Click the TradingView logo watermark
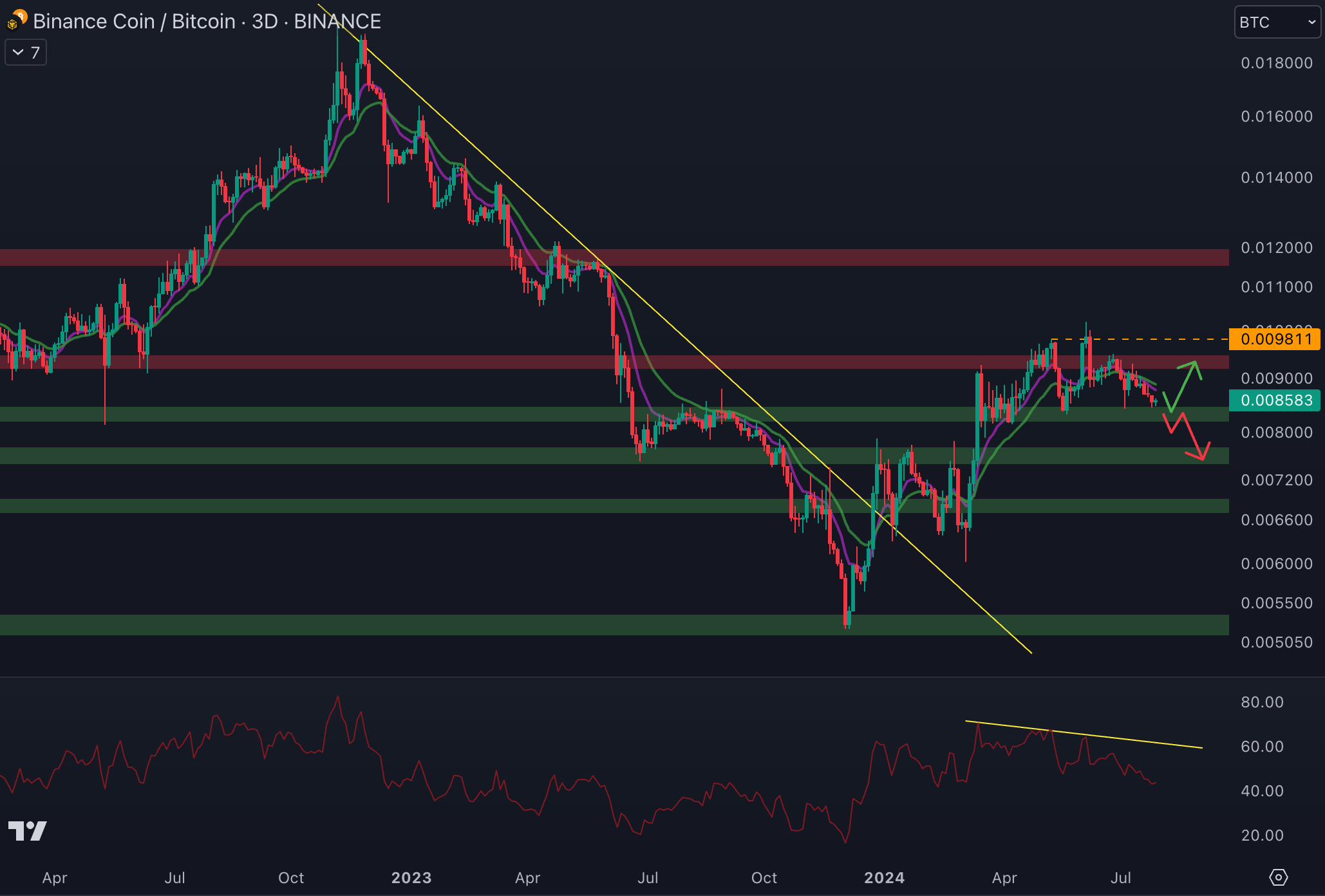This screenshot has width=1325, height=896. click(x=28, y=830)
